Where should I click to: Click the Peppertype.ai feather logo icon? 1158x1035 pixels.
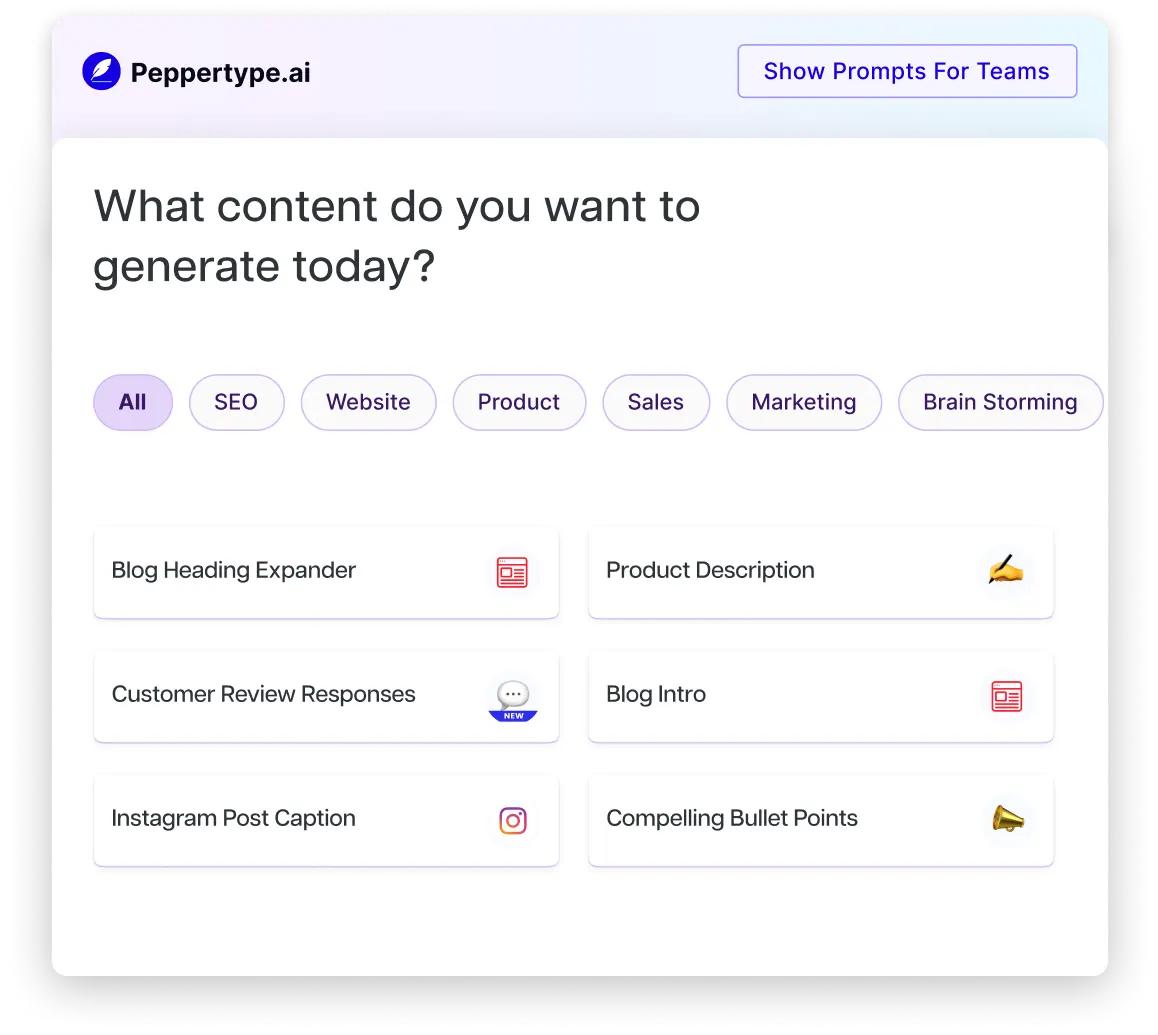click(x=101, y=72)
